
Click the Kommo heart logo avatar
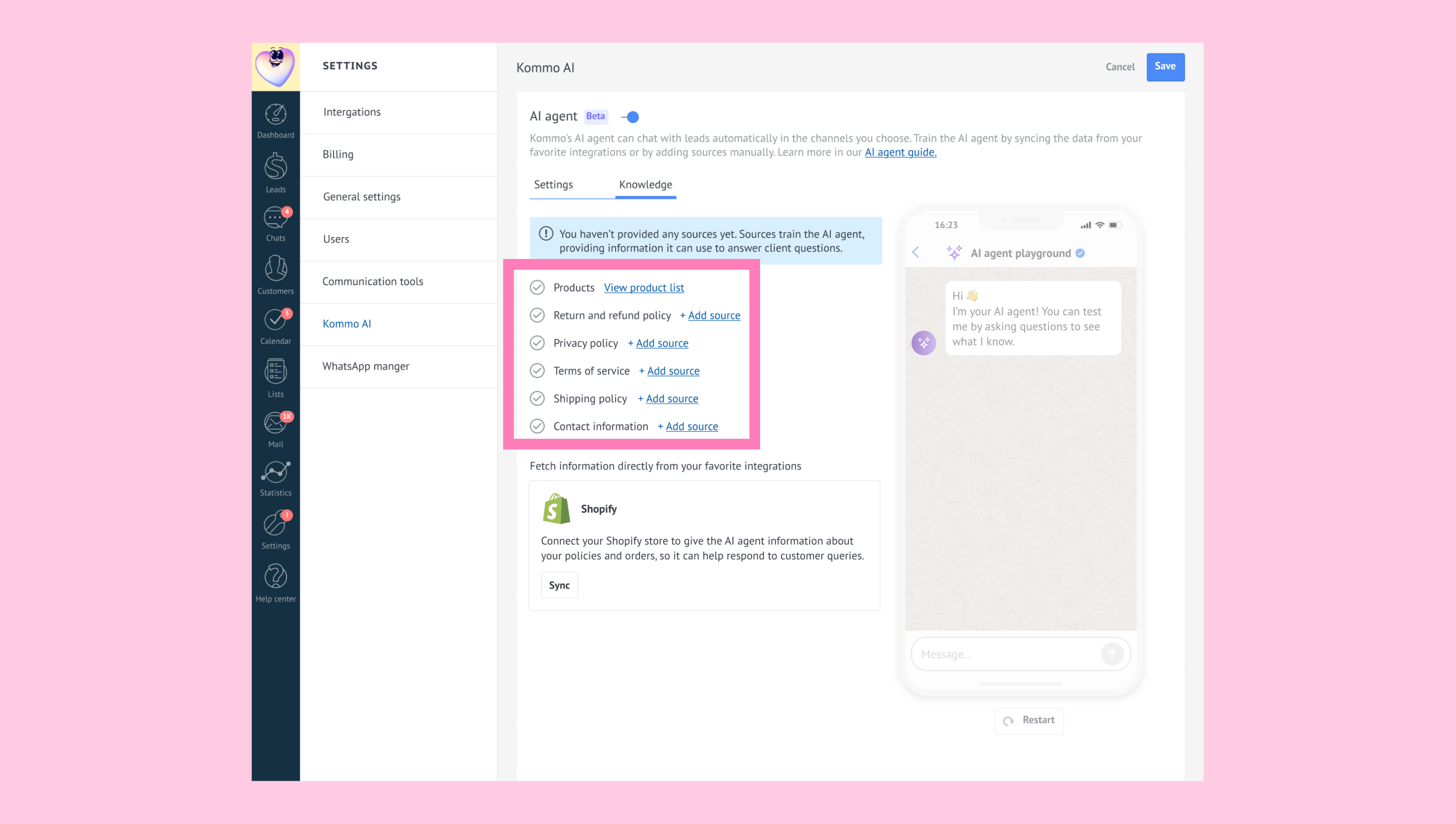276,67
